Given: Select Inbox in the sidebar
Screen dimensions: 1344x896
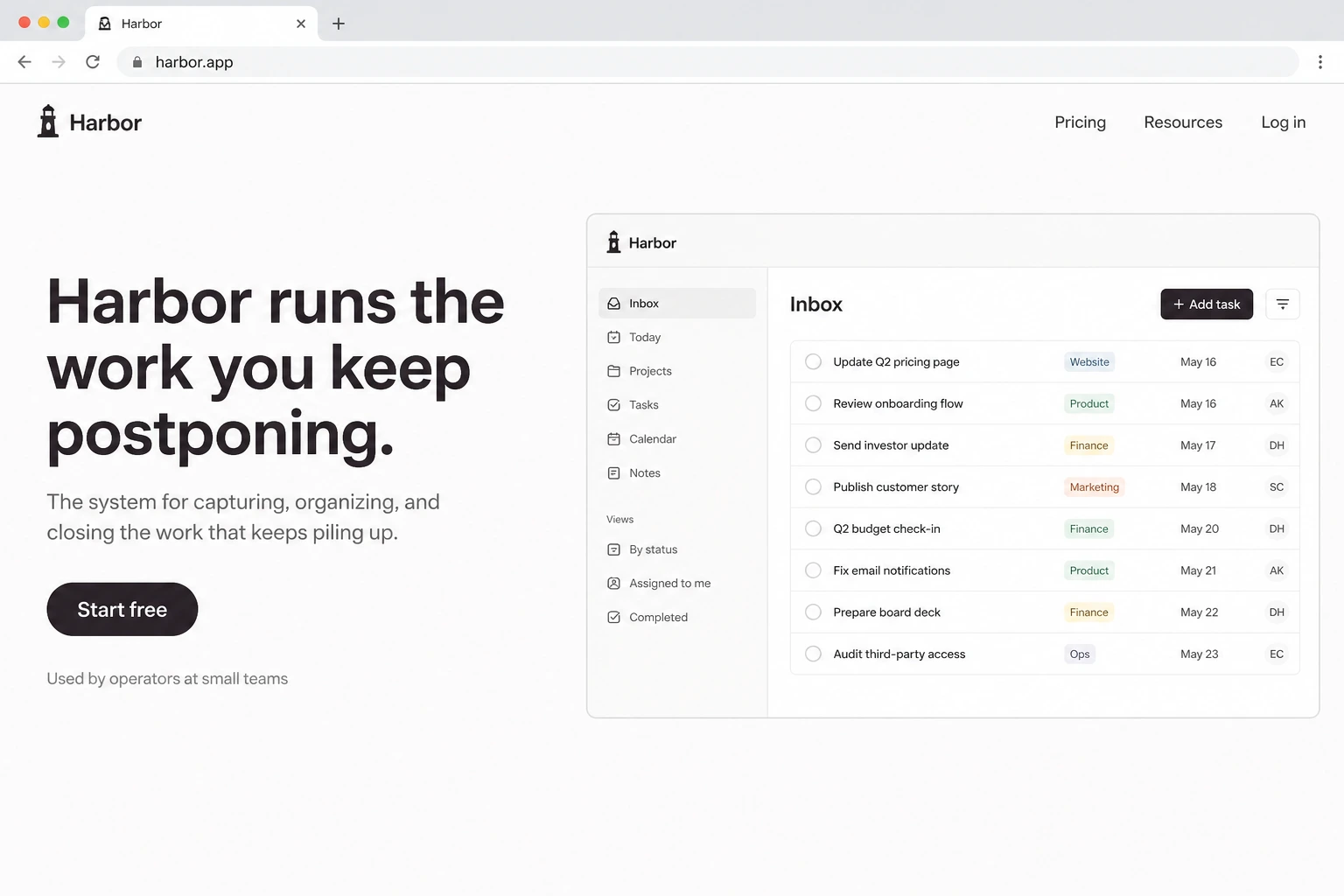Looking at the screenshot, I should click(677, 304).
